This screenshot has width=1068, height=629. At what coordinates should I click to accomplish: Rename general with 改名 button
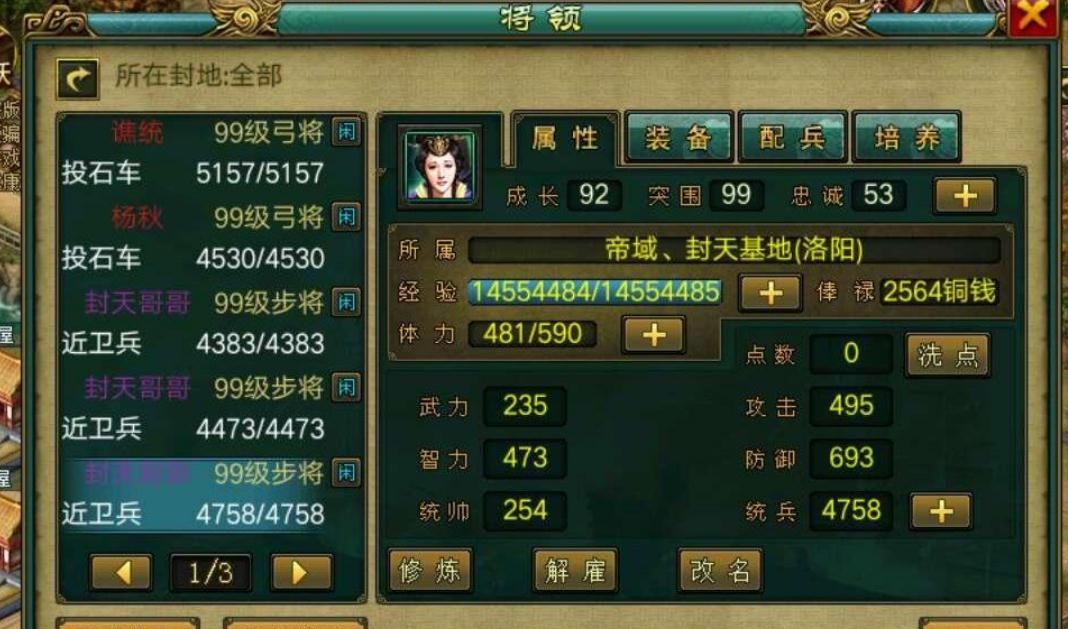pos(720,570)
